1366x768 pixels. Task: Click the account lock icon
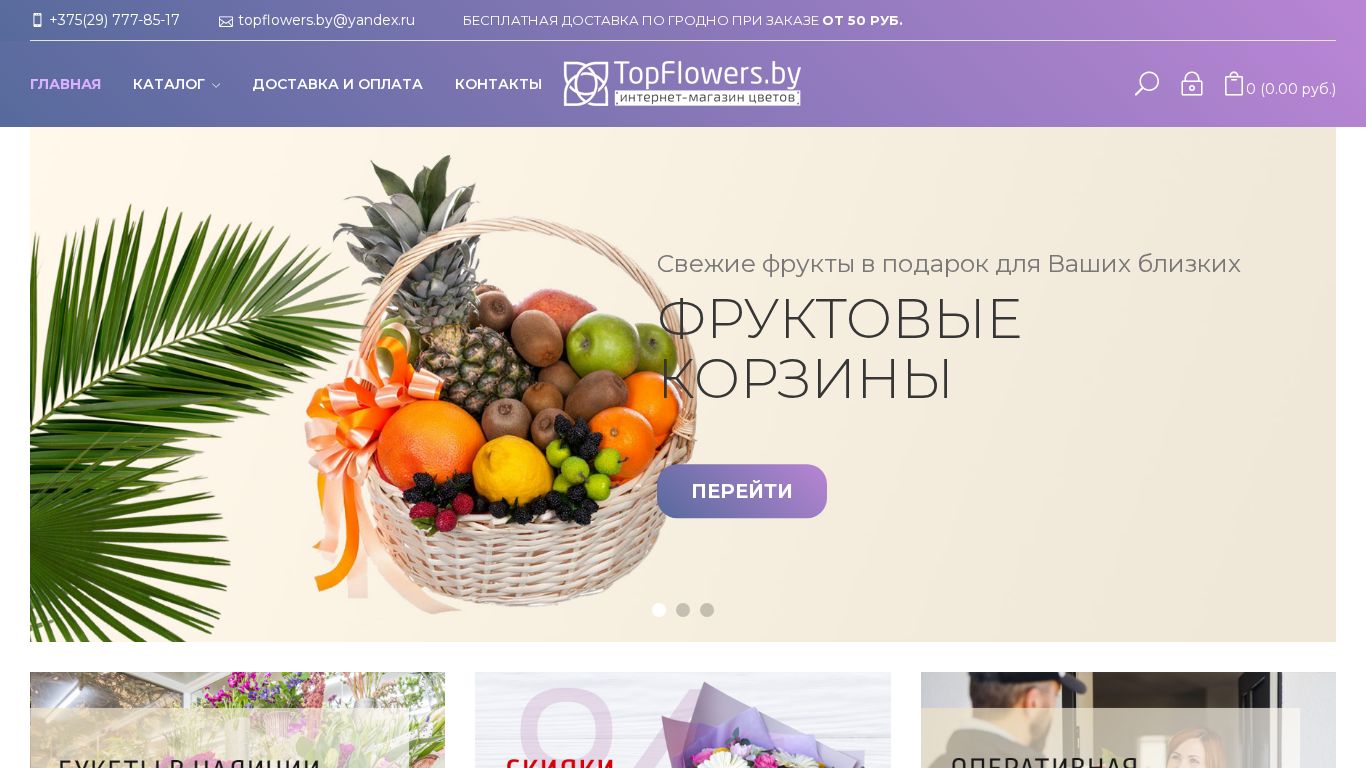pos(1191,84)
